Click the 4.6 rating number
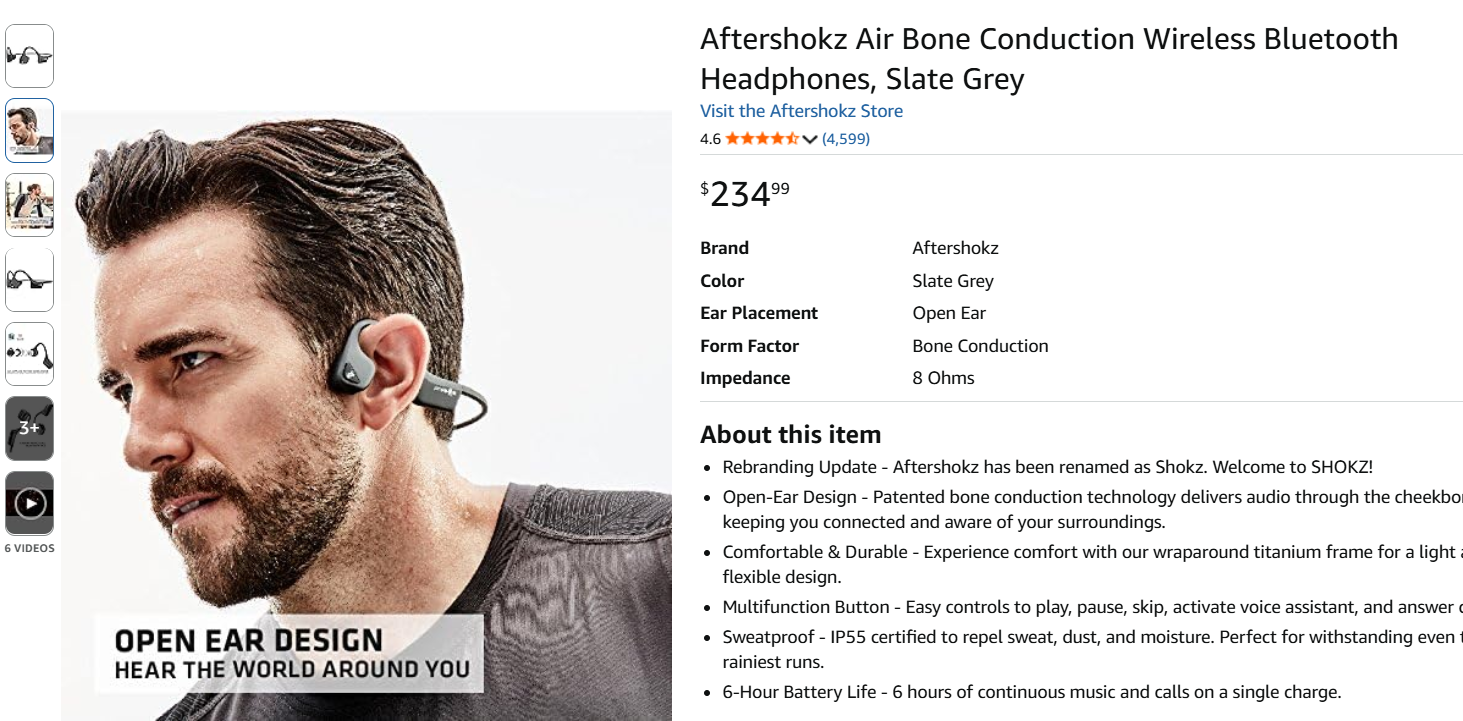 [710, 139]
